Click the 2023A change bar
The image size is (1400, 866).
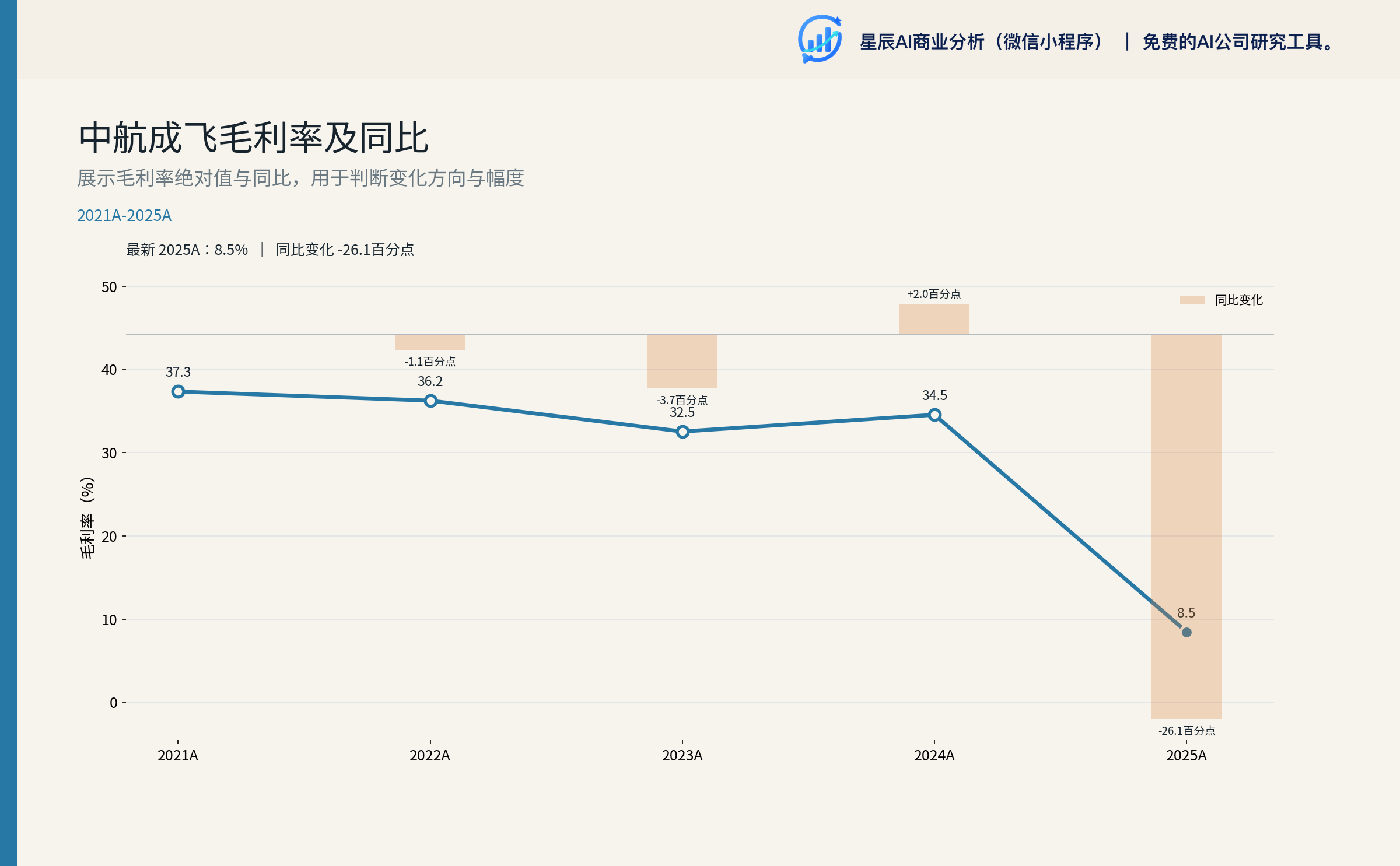pos(682,361)
